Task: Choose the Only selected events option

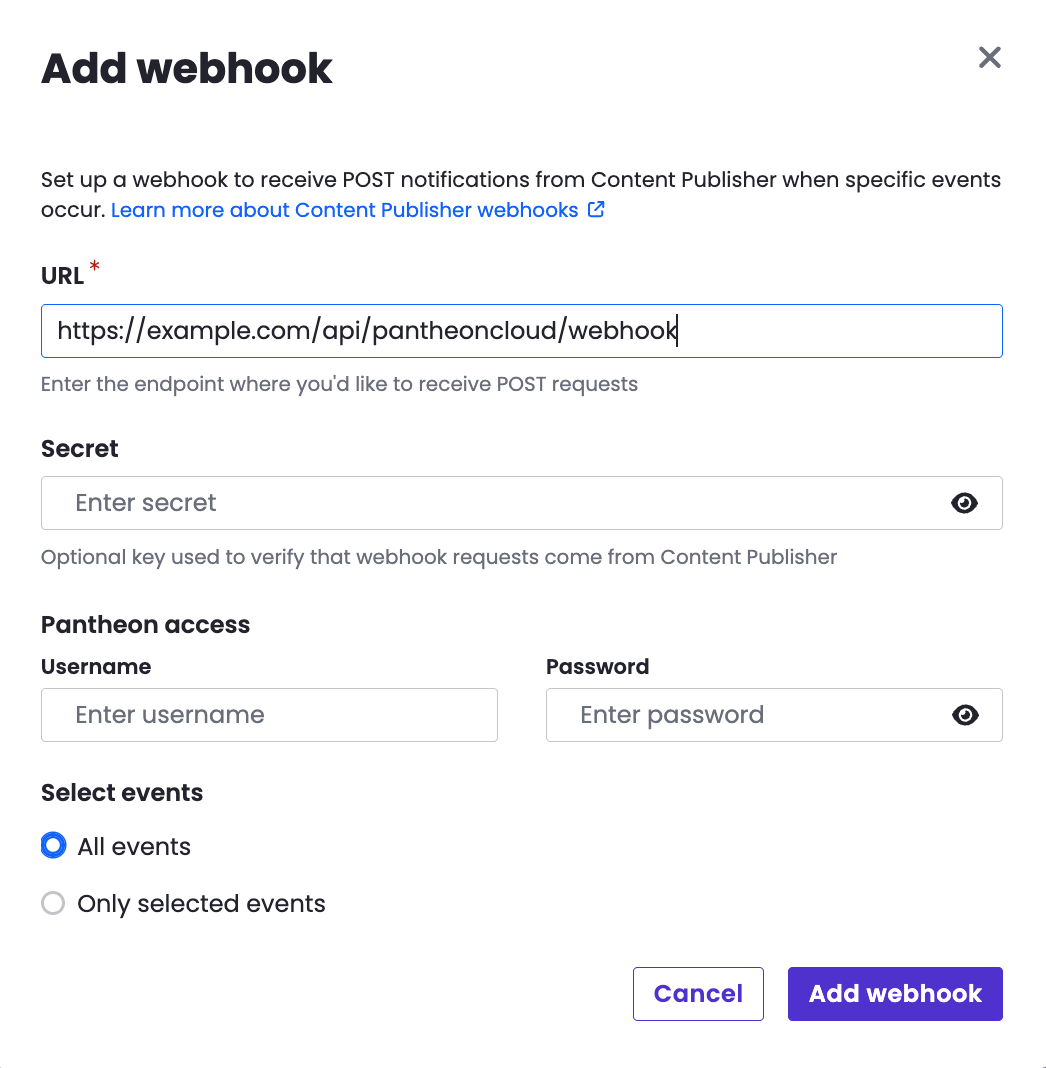Action: (x=53, y=904)
